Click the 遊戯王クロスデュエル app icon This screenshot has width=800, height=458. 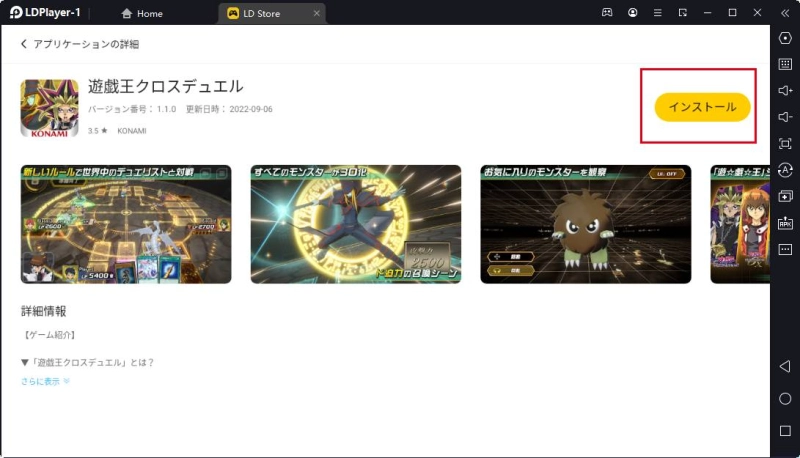(49, 108)
